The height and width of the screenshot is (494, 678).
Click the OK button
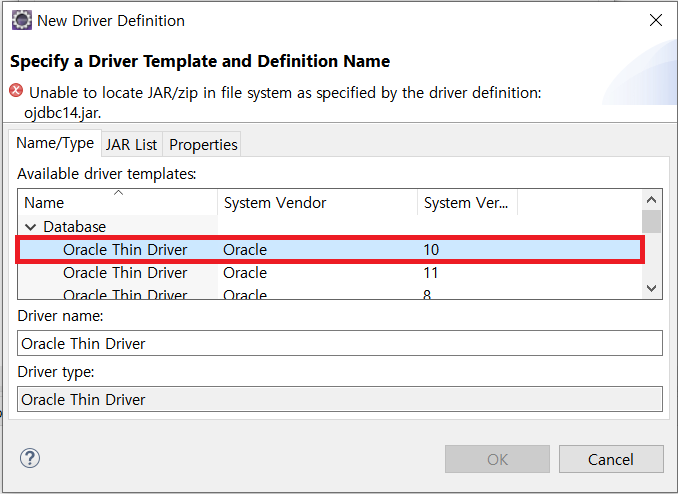(497, 459)
